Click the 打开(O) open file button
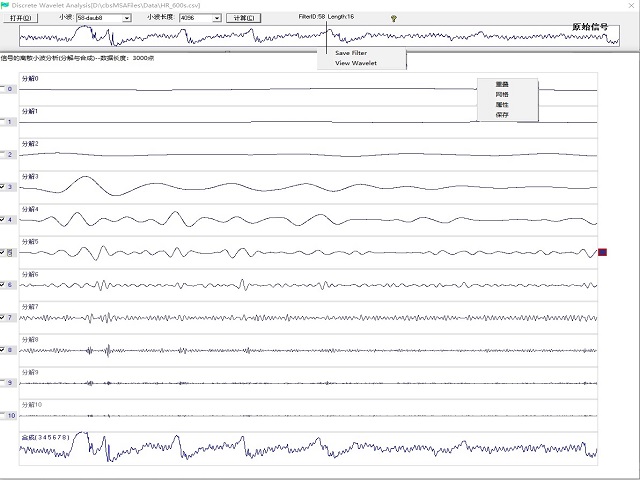 click(20, 18)
